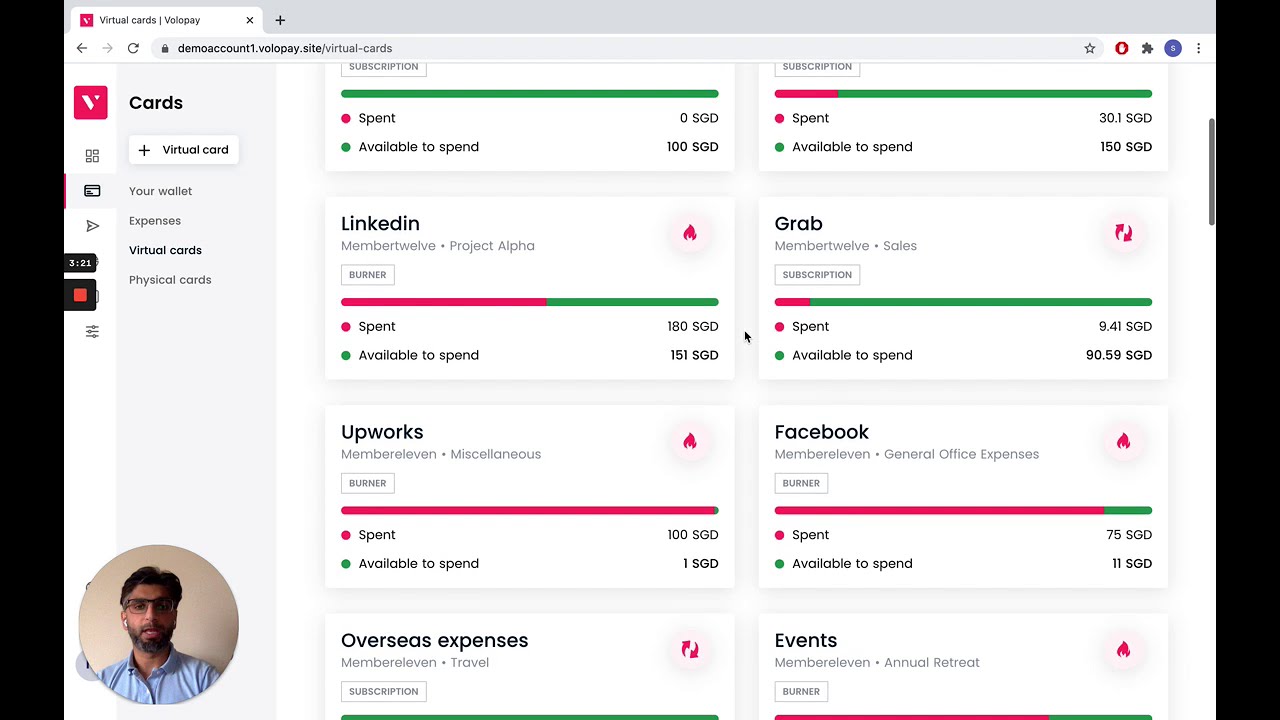Screen dimensions: 1280x720
Task: Click the BURNER tag on the Events card
Action: [x=801, y=691]
